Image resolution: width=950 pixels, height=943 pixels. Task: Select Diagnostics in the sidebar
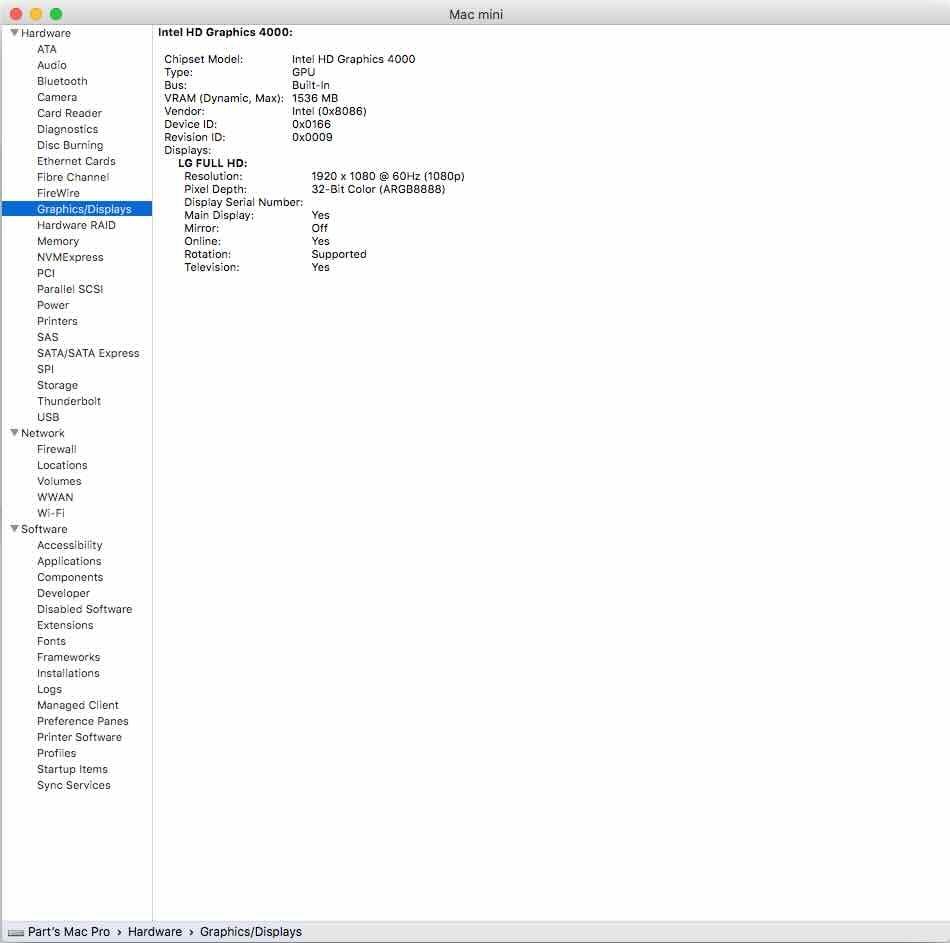(x=67, y=129)
